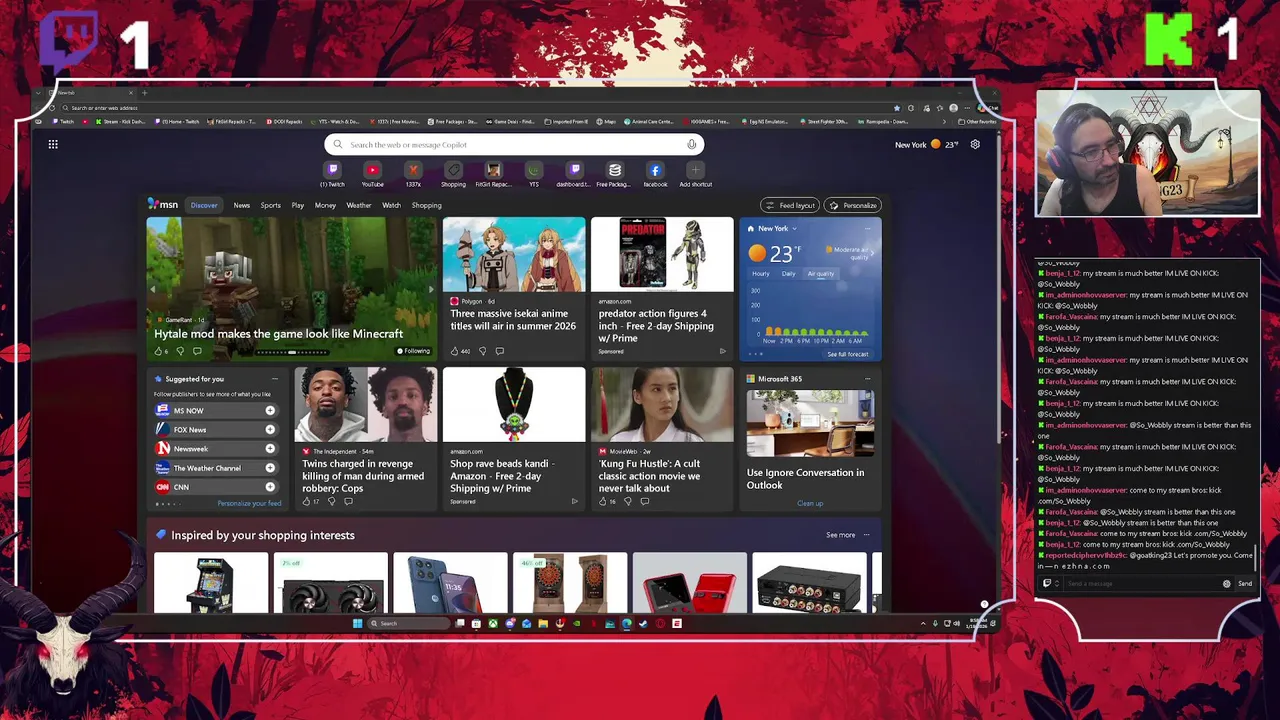1280x720 pixels.
Task: Select the Hourly tab in weather card
Action: pos(761,273)
